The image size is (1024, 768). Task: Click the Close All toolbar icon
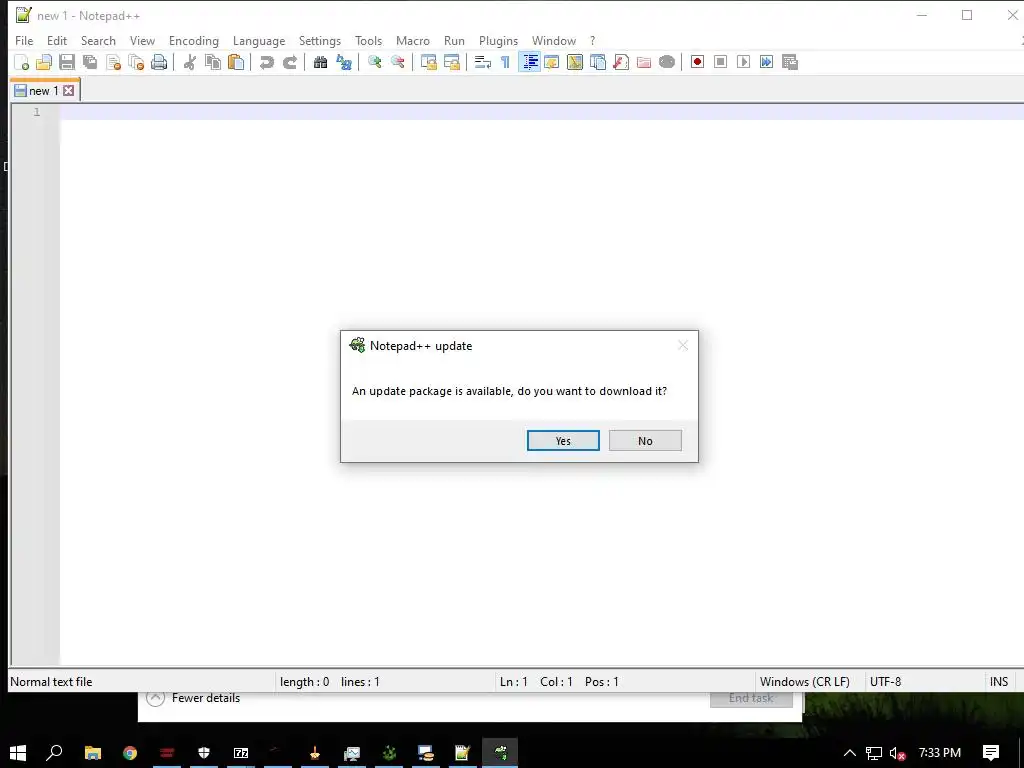pyautogui.click(x=136, y=62)
